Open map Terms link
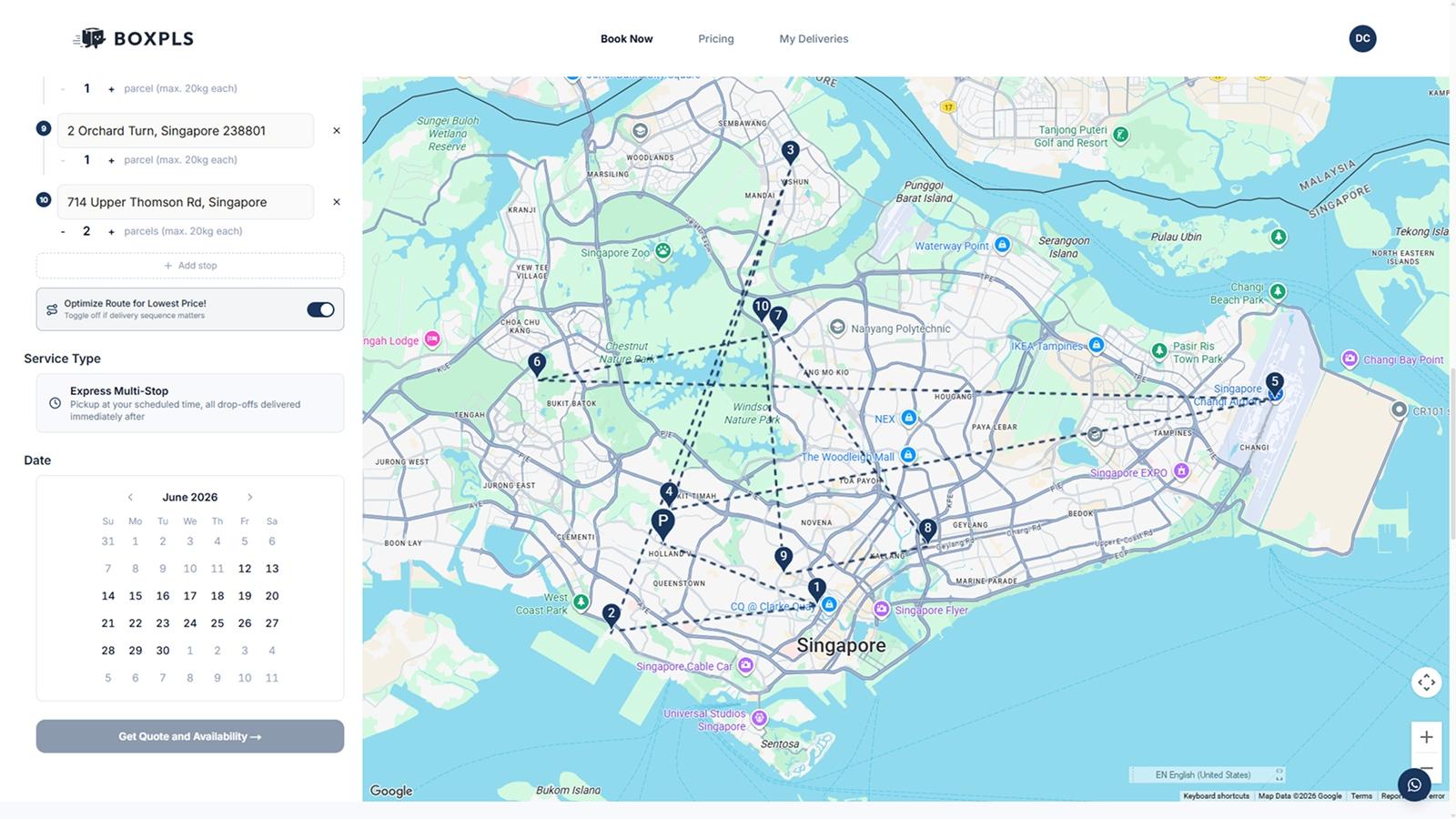The width and height of the screenshot is (1456, 819). pyautogui.click(x=1361, y=796)
